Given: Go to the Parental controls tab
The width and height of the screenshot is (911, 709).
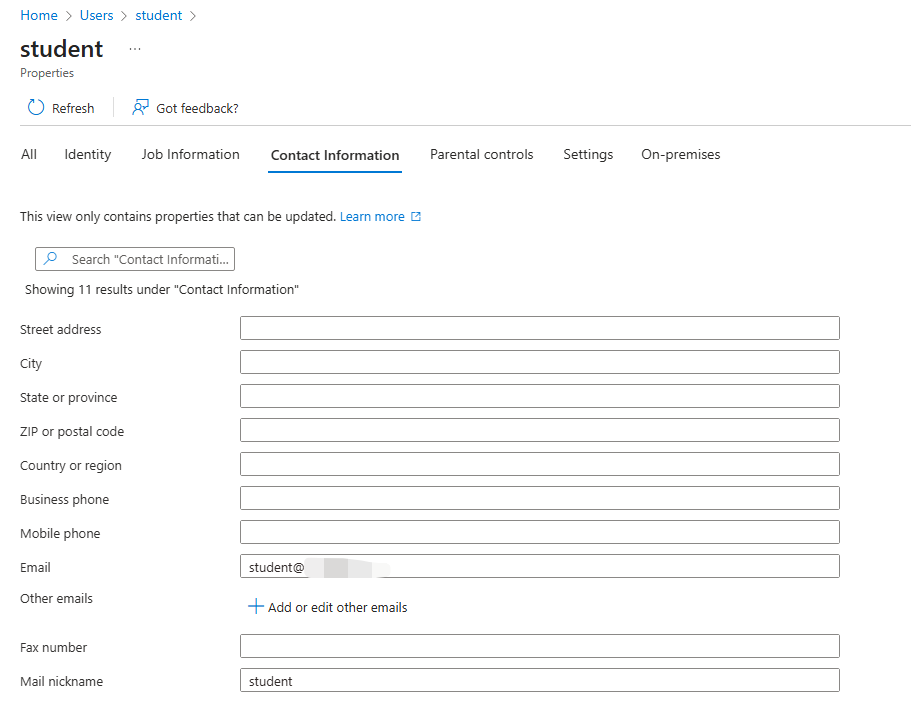Looking at the screenshot, I should (x=481, y=155).
